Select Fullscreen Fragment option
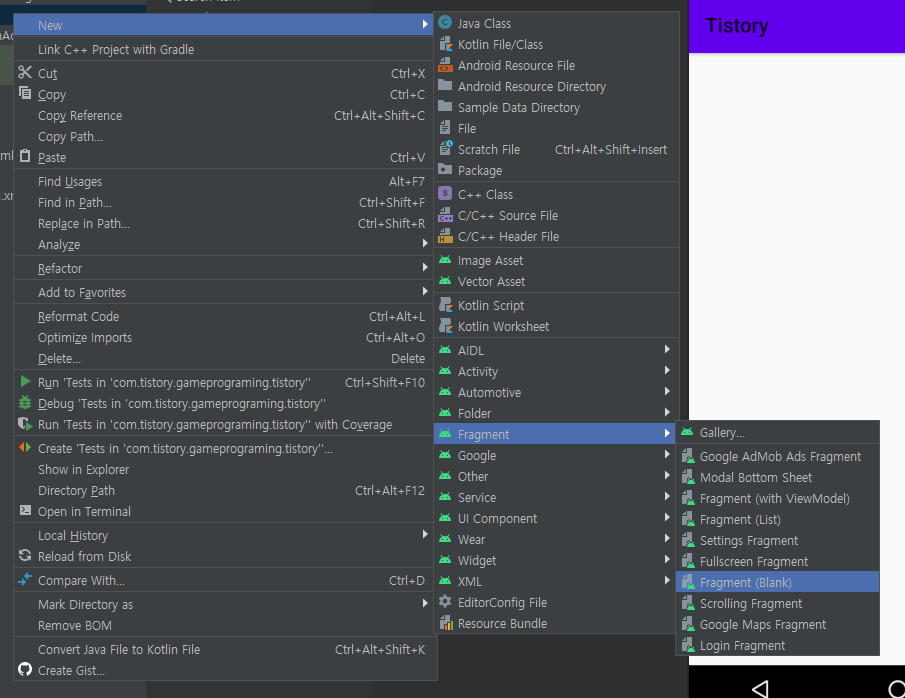Screen dimensions: 905x698 (777, 561)
